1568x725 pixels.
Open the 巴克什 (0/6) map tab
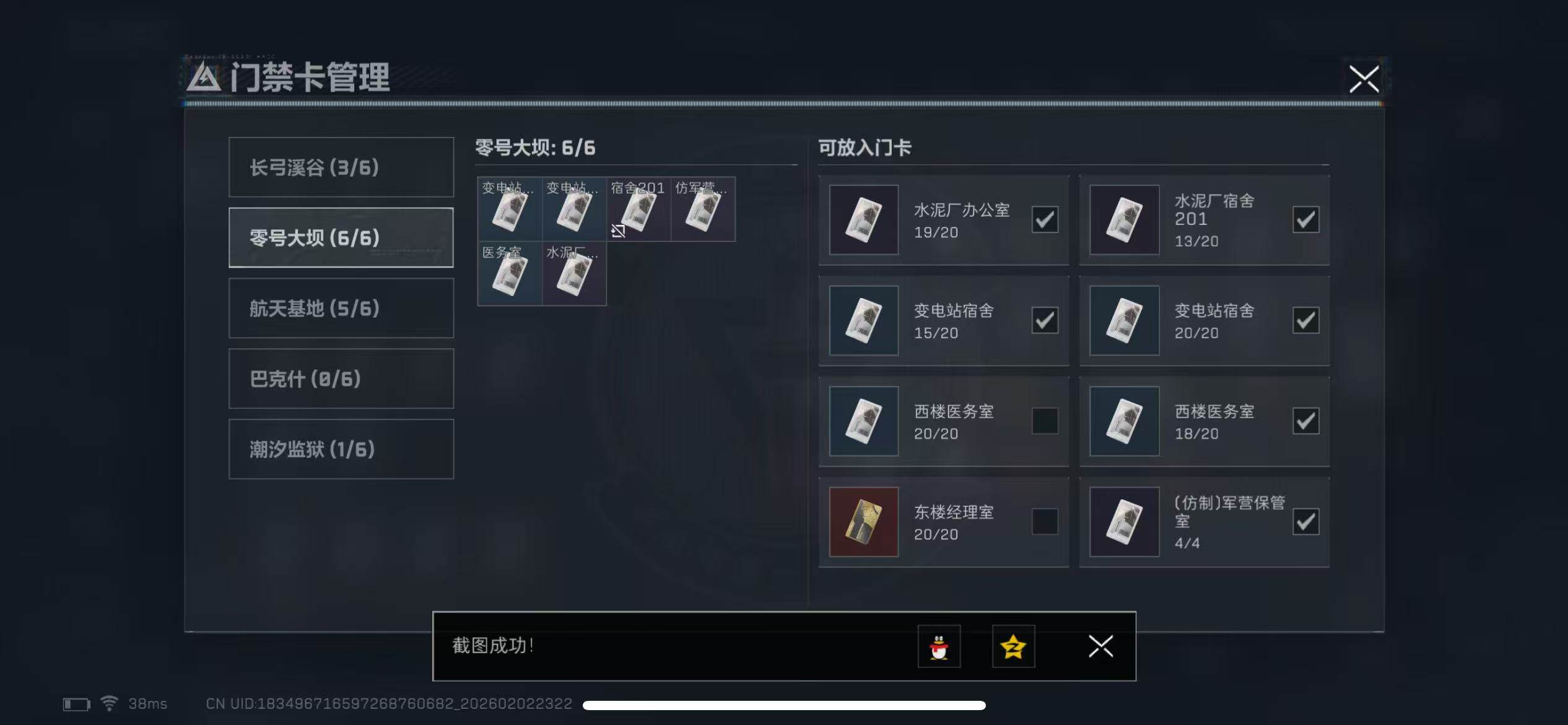[341, 379]
